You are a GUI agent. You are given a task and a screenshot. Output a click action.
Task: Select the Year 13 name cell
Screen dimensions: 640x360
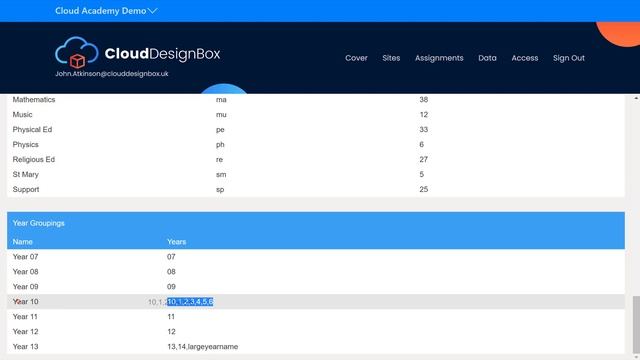(x=25, y=347)
